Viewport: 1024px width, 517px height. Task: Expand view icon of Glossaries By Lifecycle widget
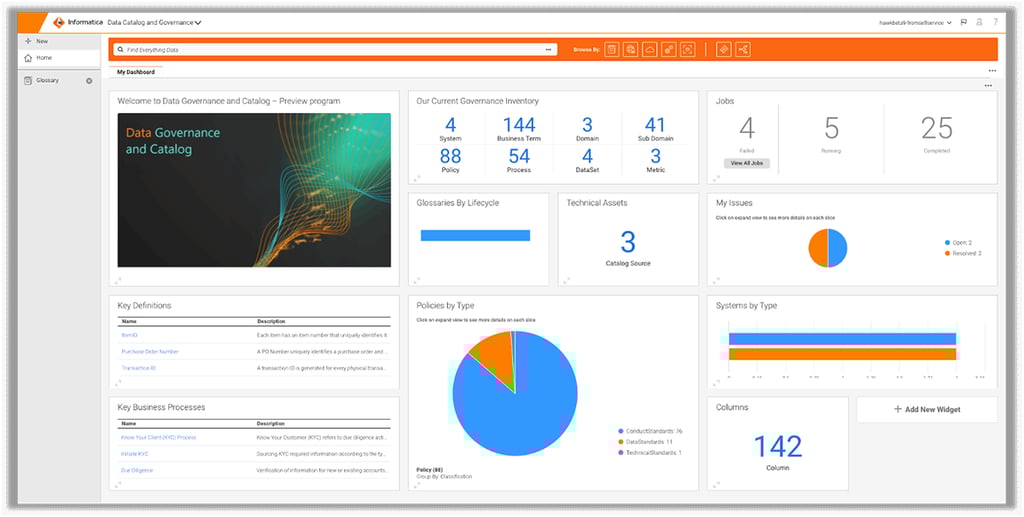click(x=417, y=280)
